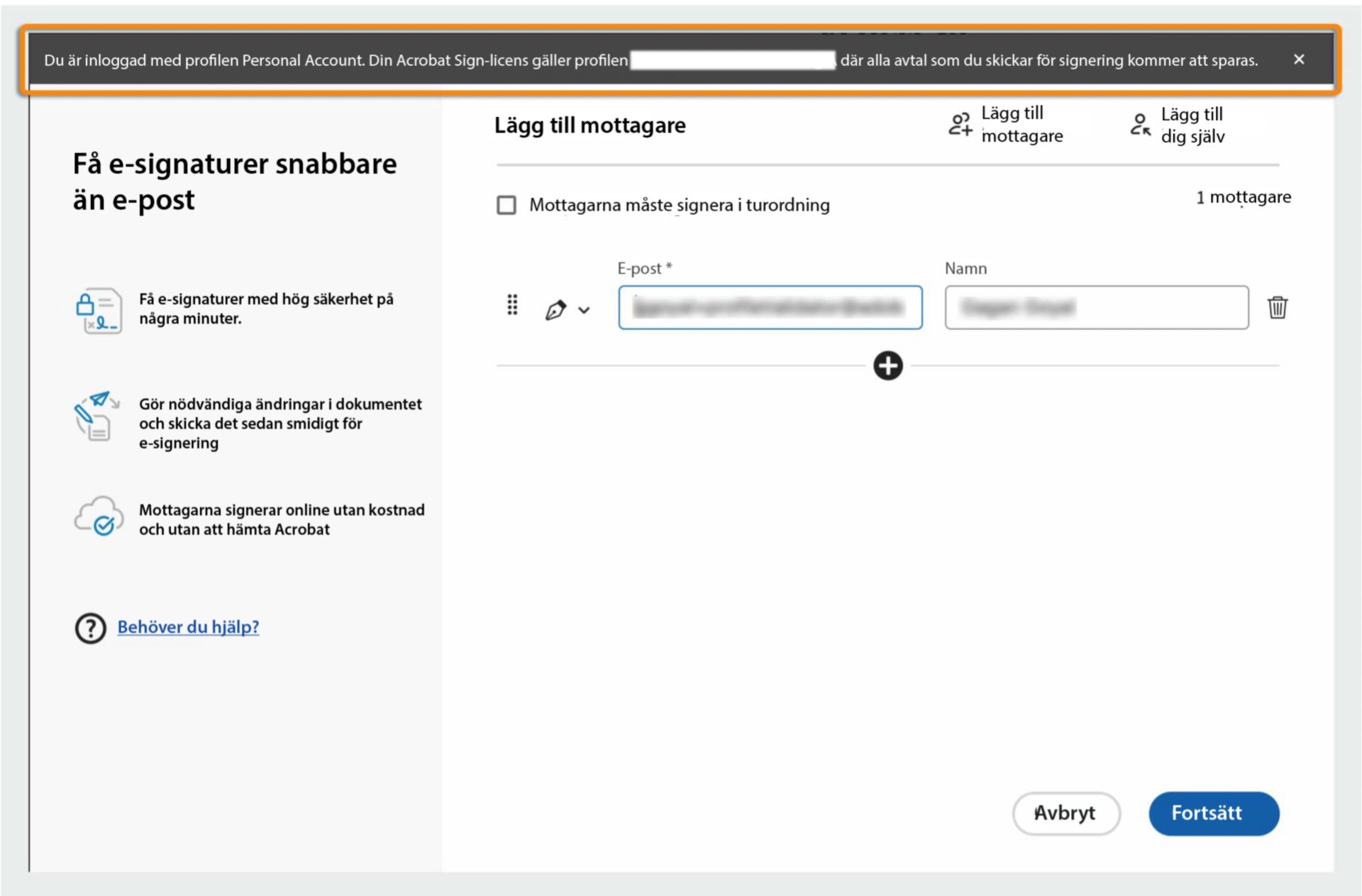The image size is (1362, 896).
Task: Focus the Namn input field
Action: pos(1096,307)
